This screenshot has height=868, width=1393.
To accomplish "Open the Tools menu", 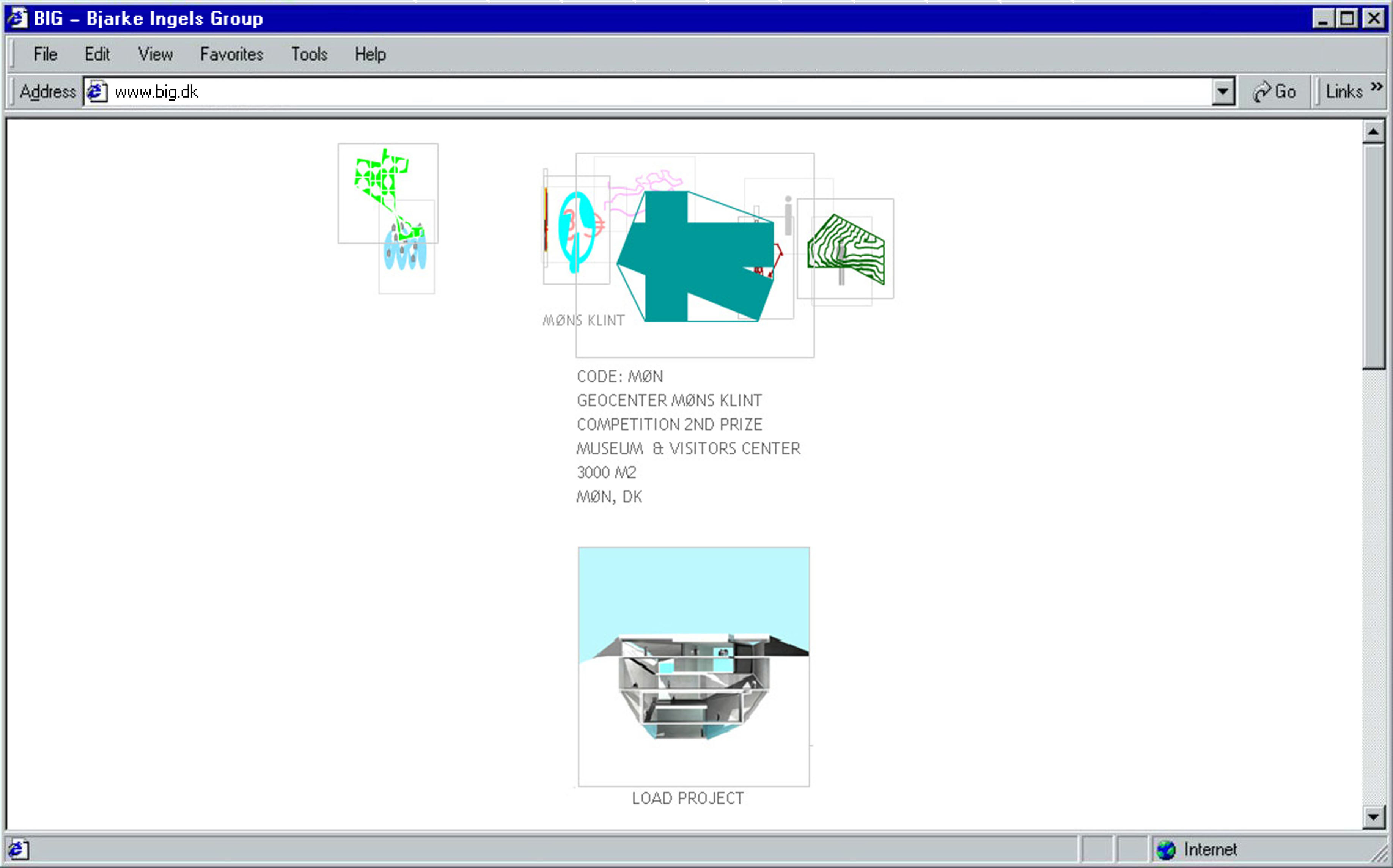I will [309, 54].
